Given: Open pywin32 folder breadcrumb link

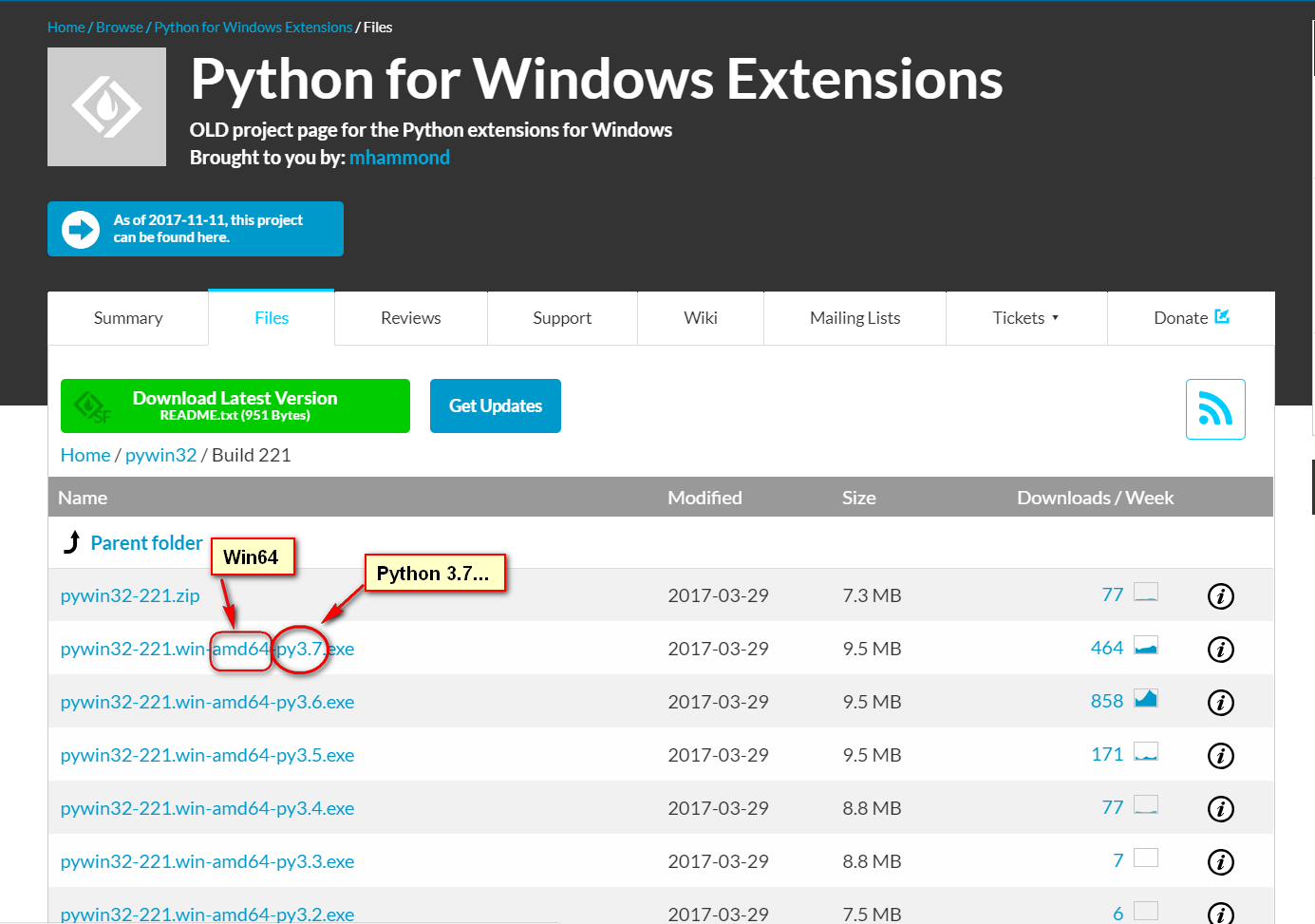Looking at the screenshot, I should point(161,455).
